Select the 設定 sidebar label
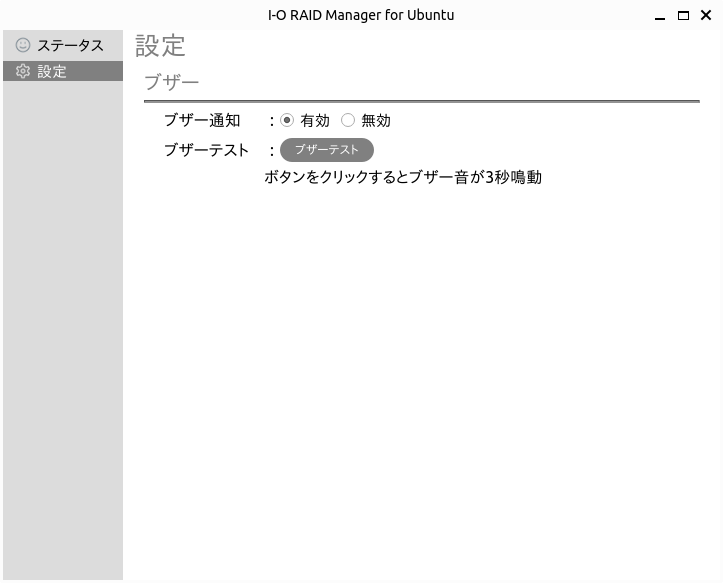 click(x=52, y=71)
